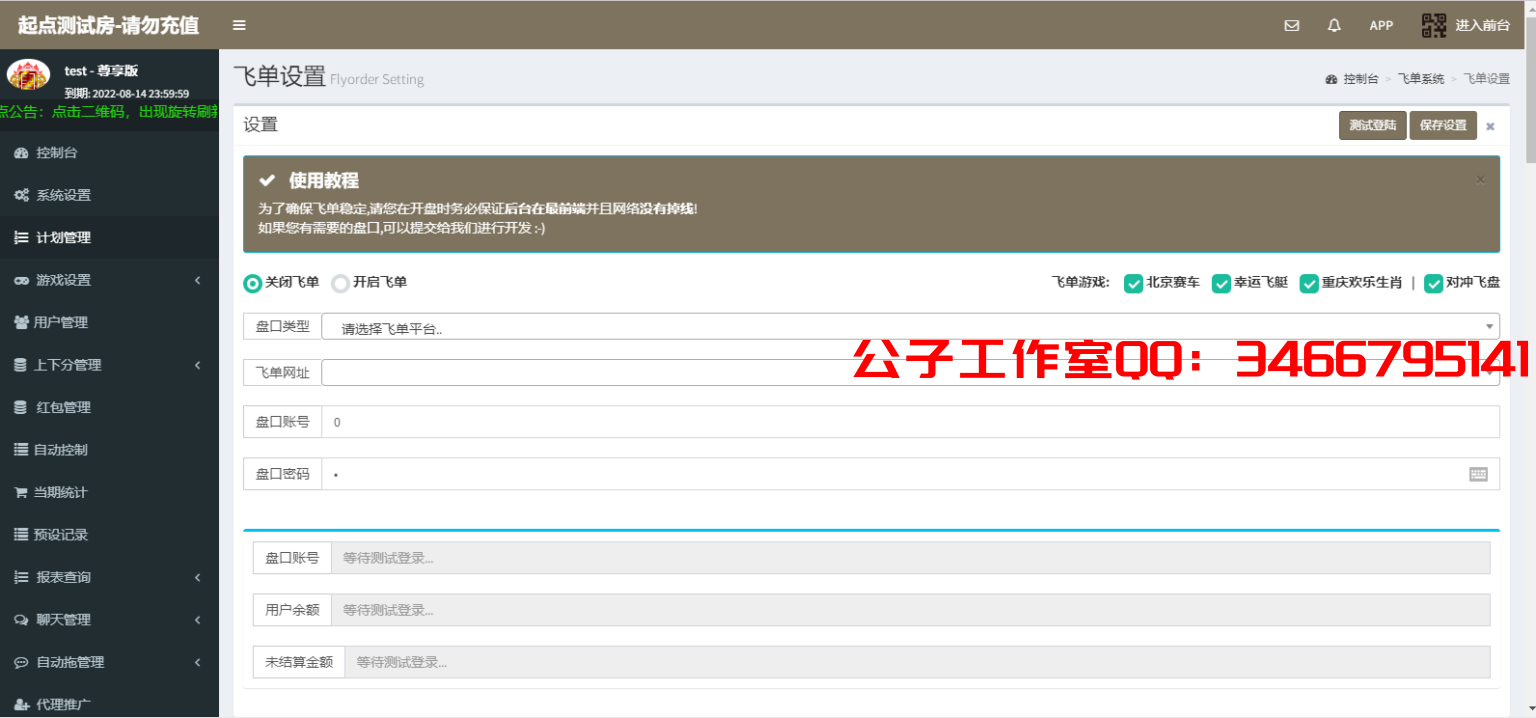Expand 上下分管理 chevron arrow

point(198,365)
